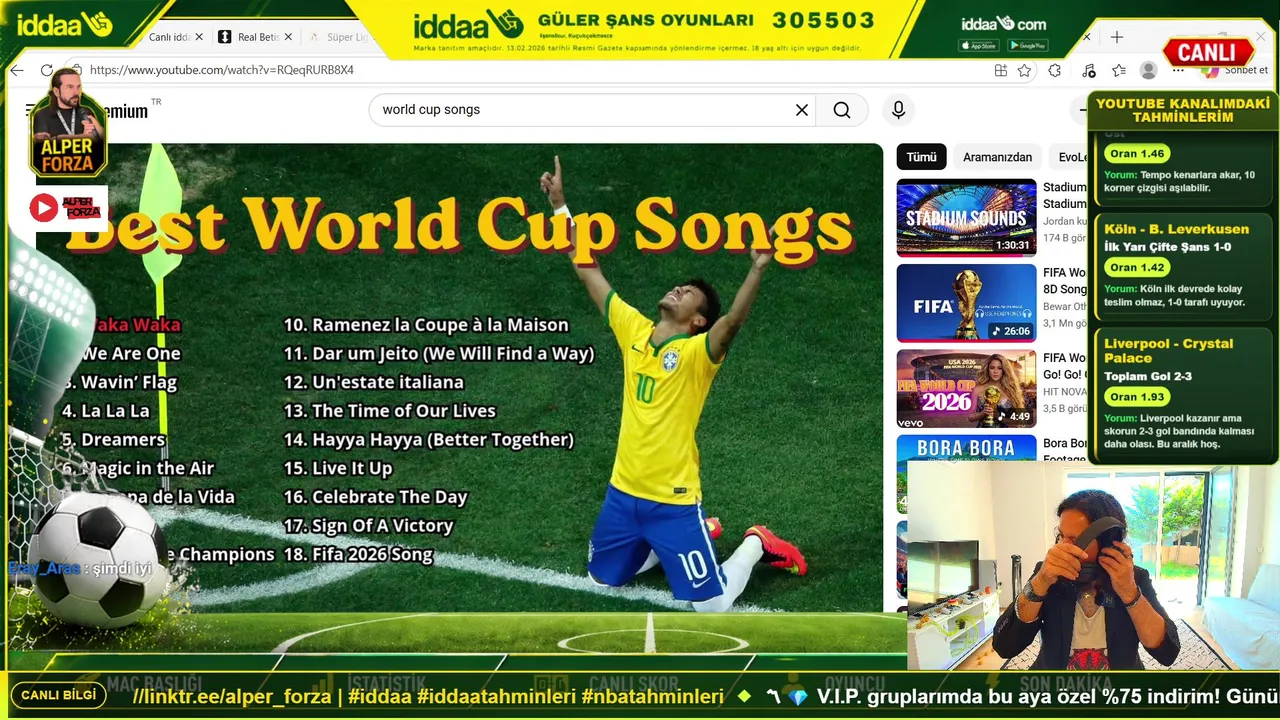
Task: Switch to the Real Betis browser tab
Action: click(x=258, y=37)
